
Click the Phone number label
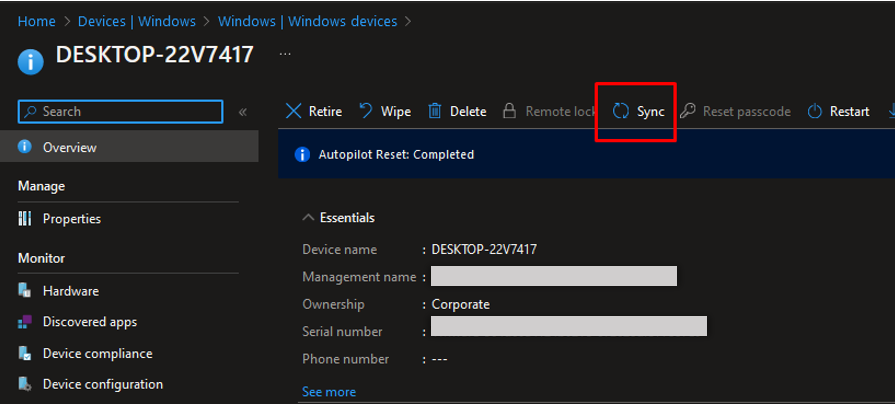point(345,359)
